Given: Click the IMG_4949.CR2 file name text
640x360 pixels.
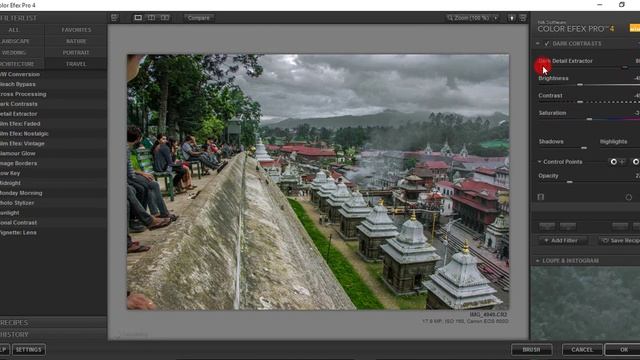Looking at the screenshot, I should pyautogui.click(x=488, y=315).
